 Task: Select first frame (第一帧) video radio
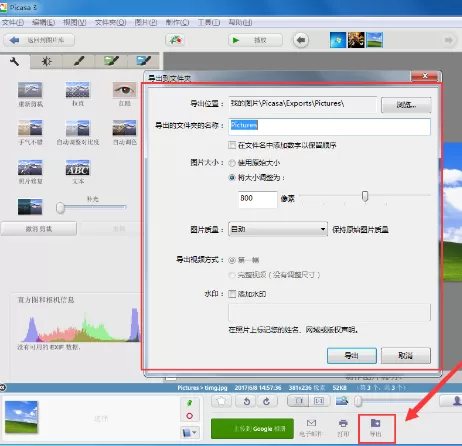click(232, 260)
